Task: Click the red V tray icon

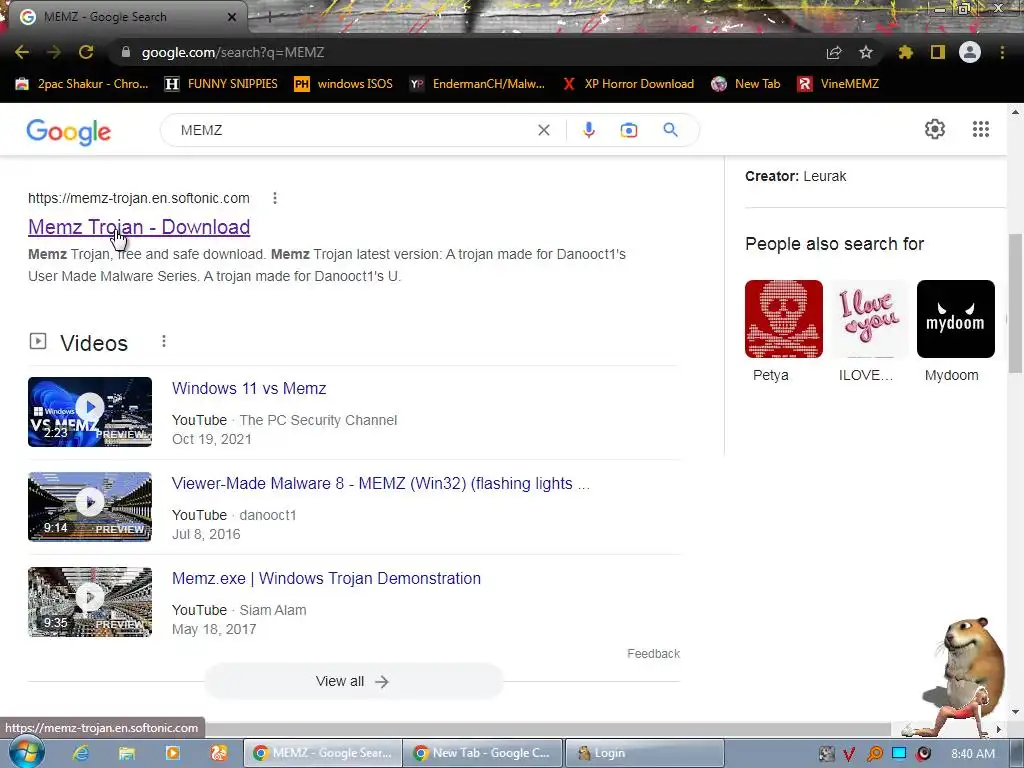Action: point(848,754)
